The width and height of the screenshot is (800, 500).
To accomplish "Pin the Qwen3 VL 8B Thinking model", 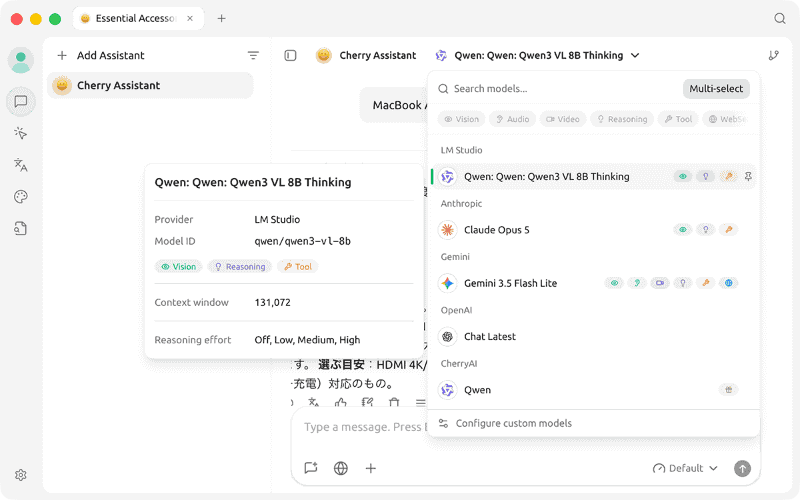I will (x=748, y=177).
